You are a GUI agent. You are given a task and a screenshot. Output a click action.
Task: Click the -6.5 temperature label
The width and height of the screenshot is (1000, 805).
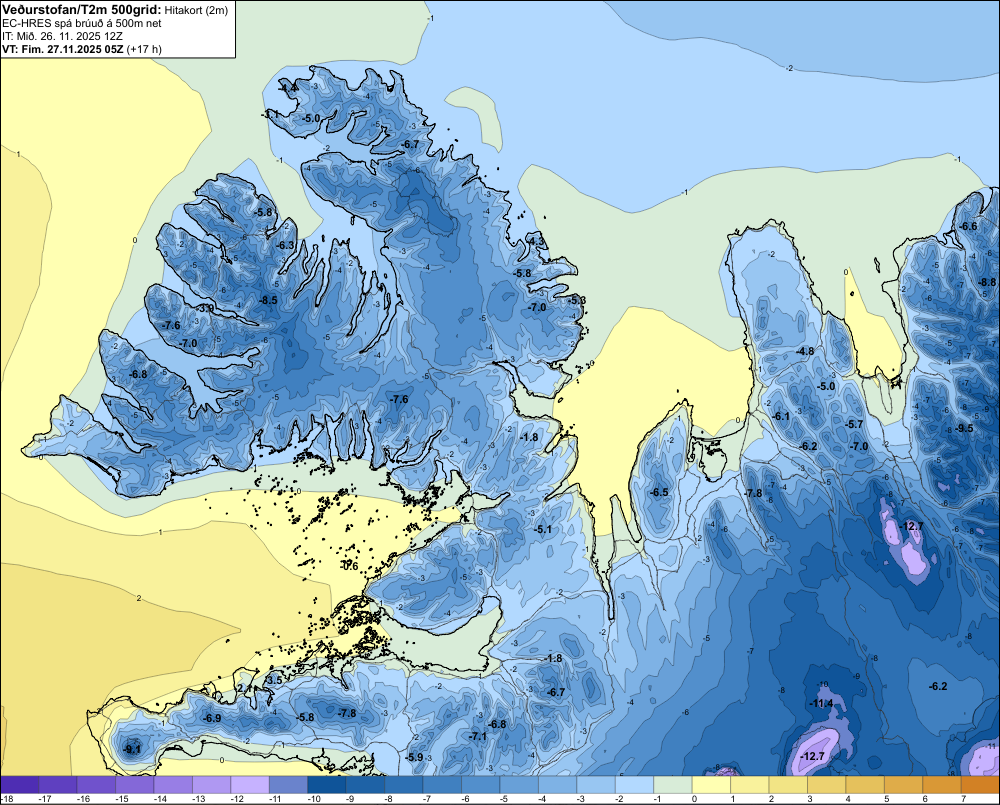[659, 492]
